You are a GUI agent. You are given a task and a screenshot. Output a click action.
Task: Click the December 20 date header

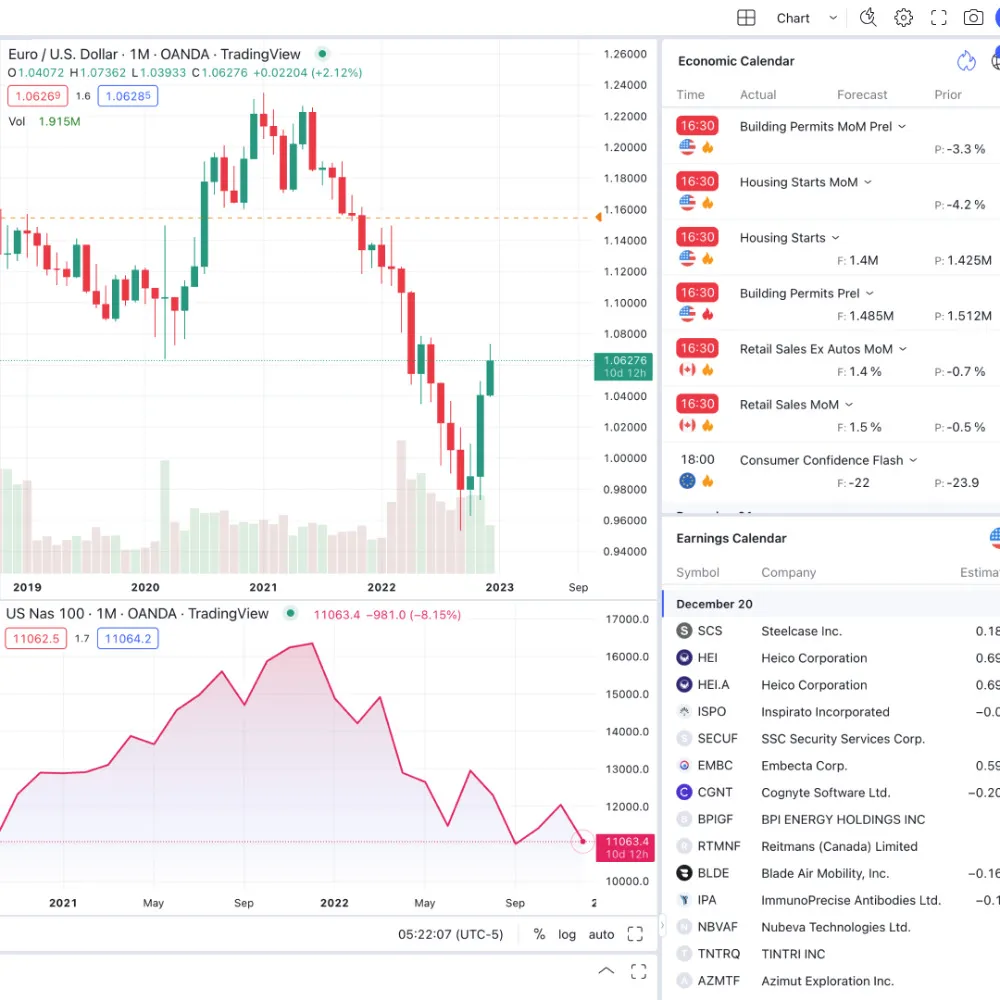(x=714, y=604)
